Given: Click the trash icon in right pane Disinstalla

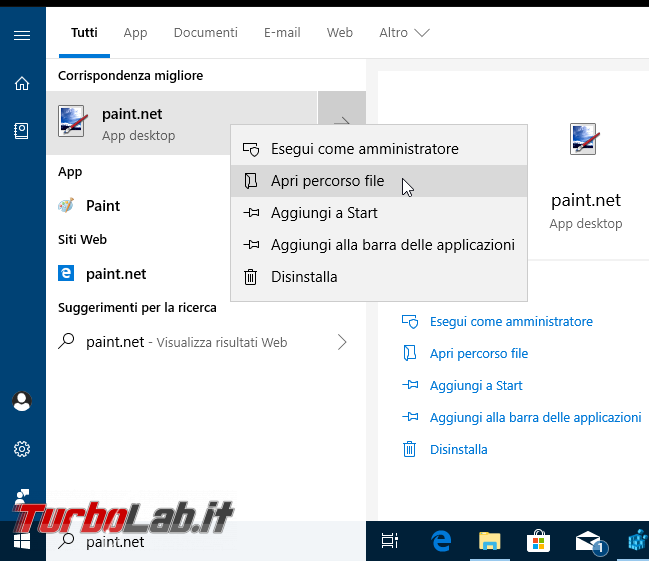Looking at the screenshot, I should pos(409,449).
